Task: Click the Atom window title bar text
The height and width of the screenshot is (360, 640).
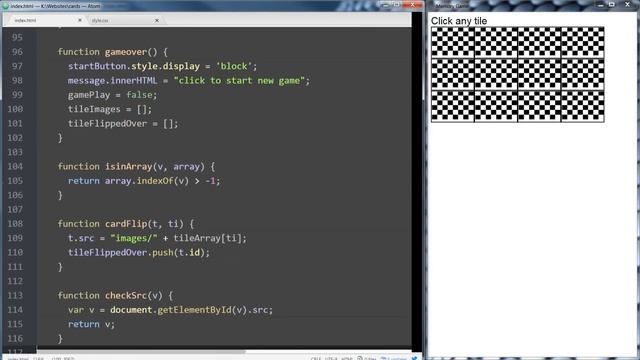Action: (x=56, y=6)
